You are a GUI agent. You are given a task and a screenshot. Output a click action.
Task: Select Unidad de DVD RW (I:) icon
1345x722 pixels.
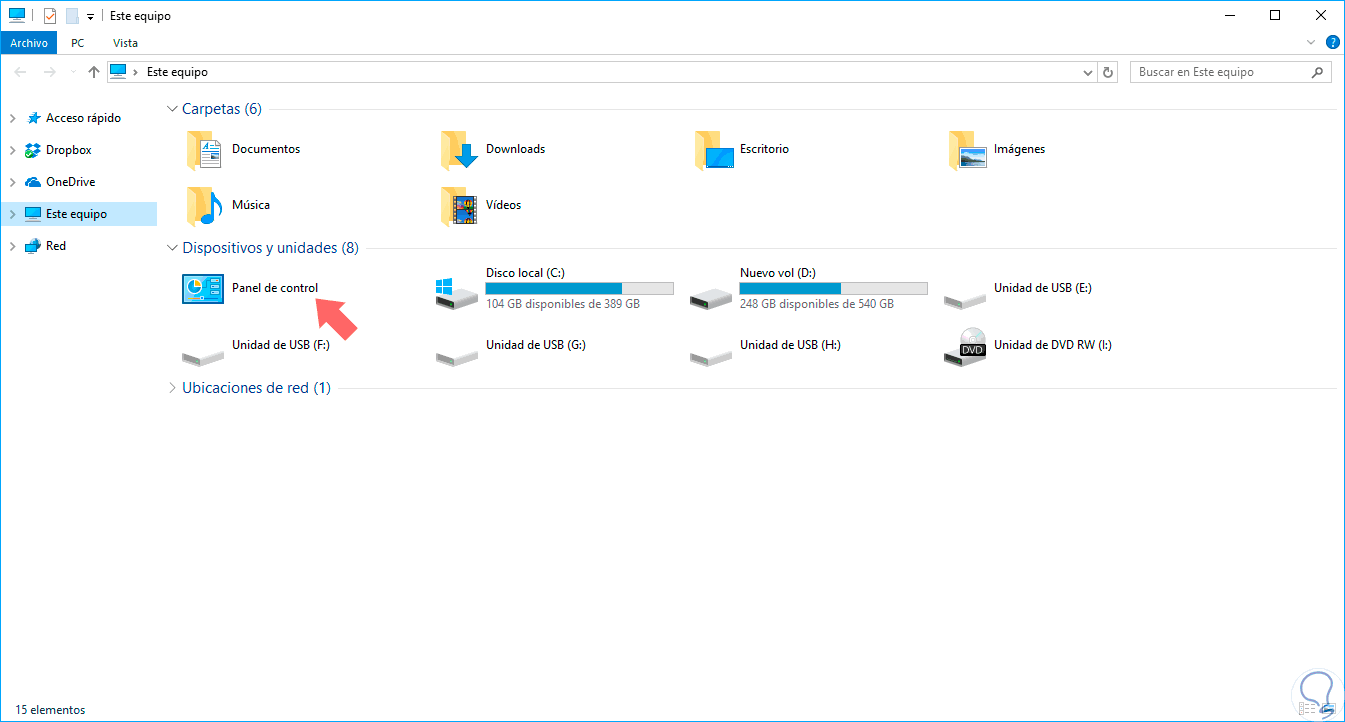pyautogui.click(x=966, y=346)
